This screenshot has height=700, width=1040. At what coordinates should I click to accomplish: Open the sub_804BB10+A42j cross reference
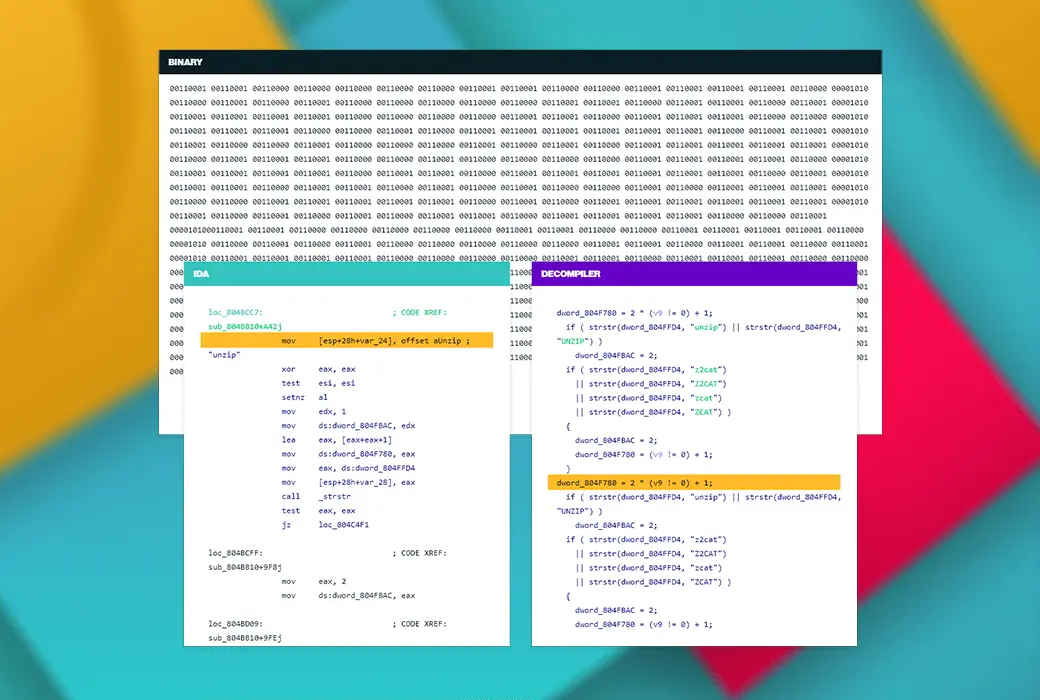(245, 326)
